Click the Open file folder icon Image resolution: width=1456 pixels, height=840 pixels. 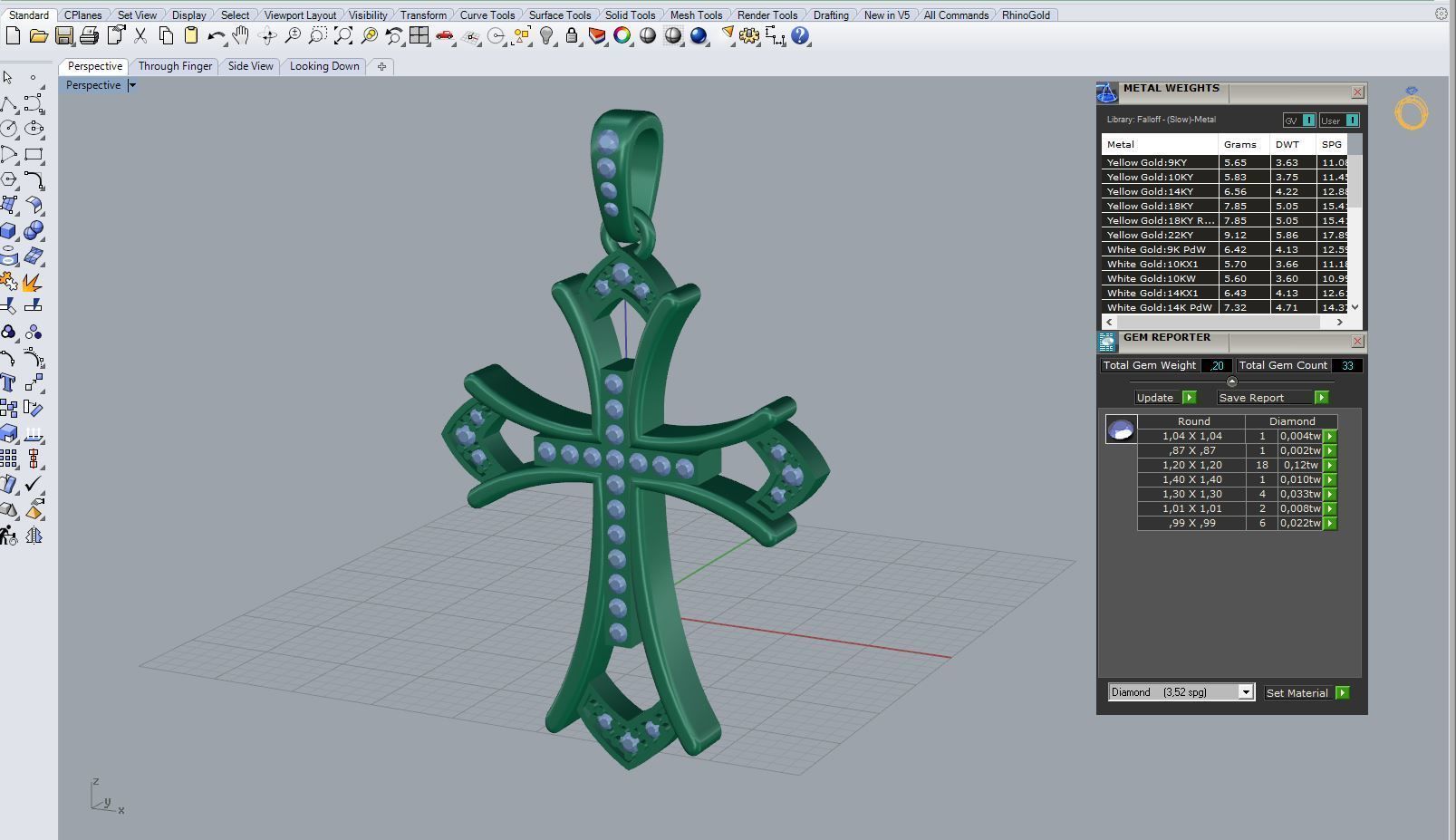[x=38, y=36]
